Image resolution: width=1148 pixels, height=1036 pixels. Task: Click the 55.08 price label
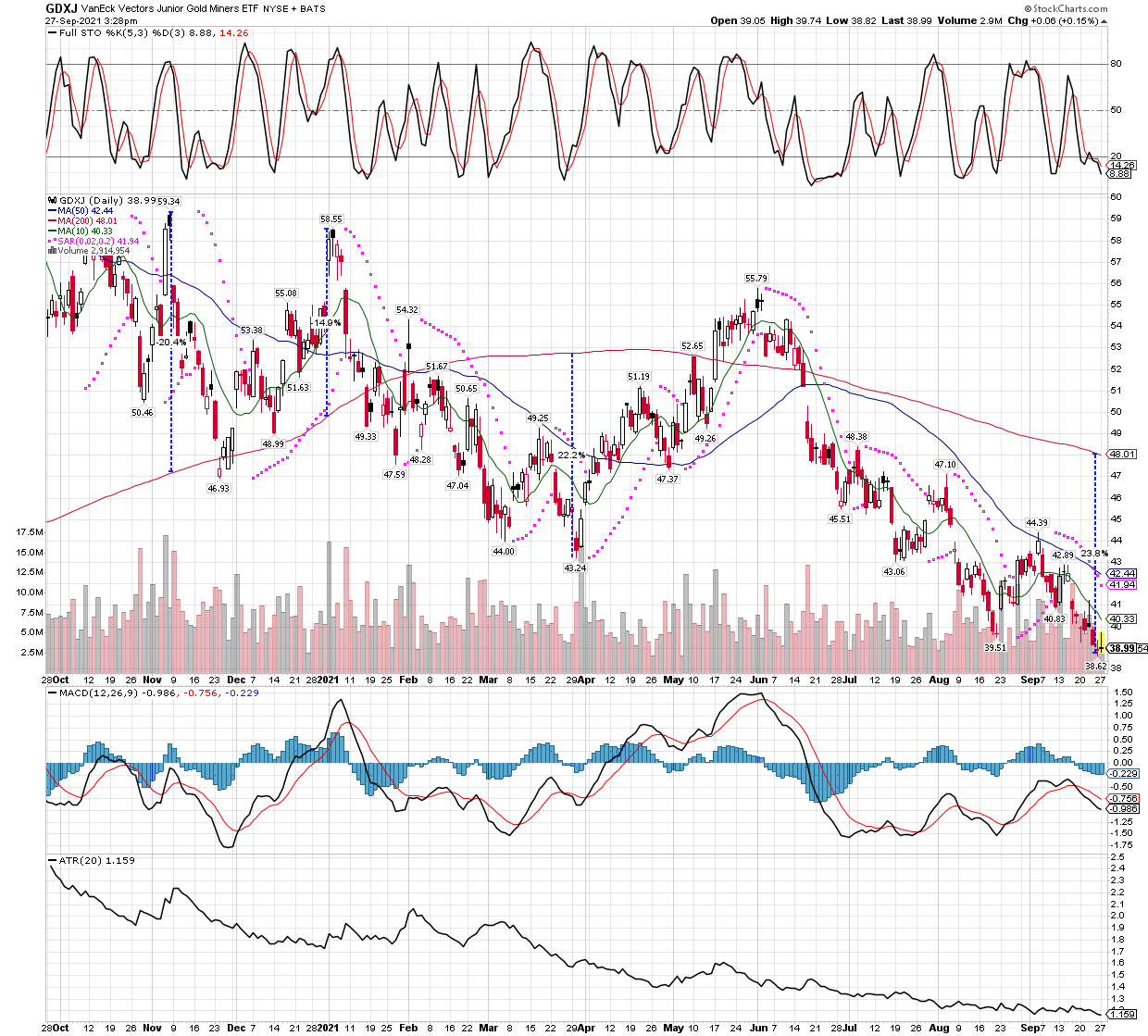[286, 293]
